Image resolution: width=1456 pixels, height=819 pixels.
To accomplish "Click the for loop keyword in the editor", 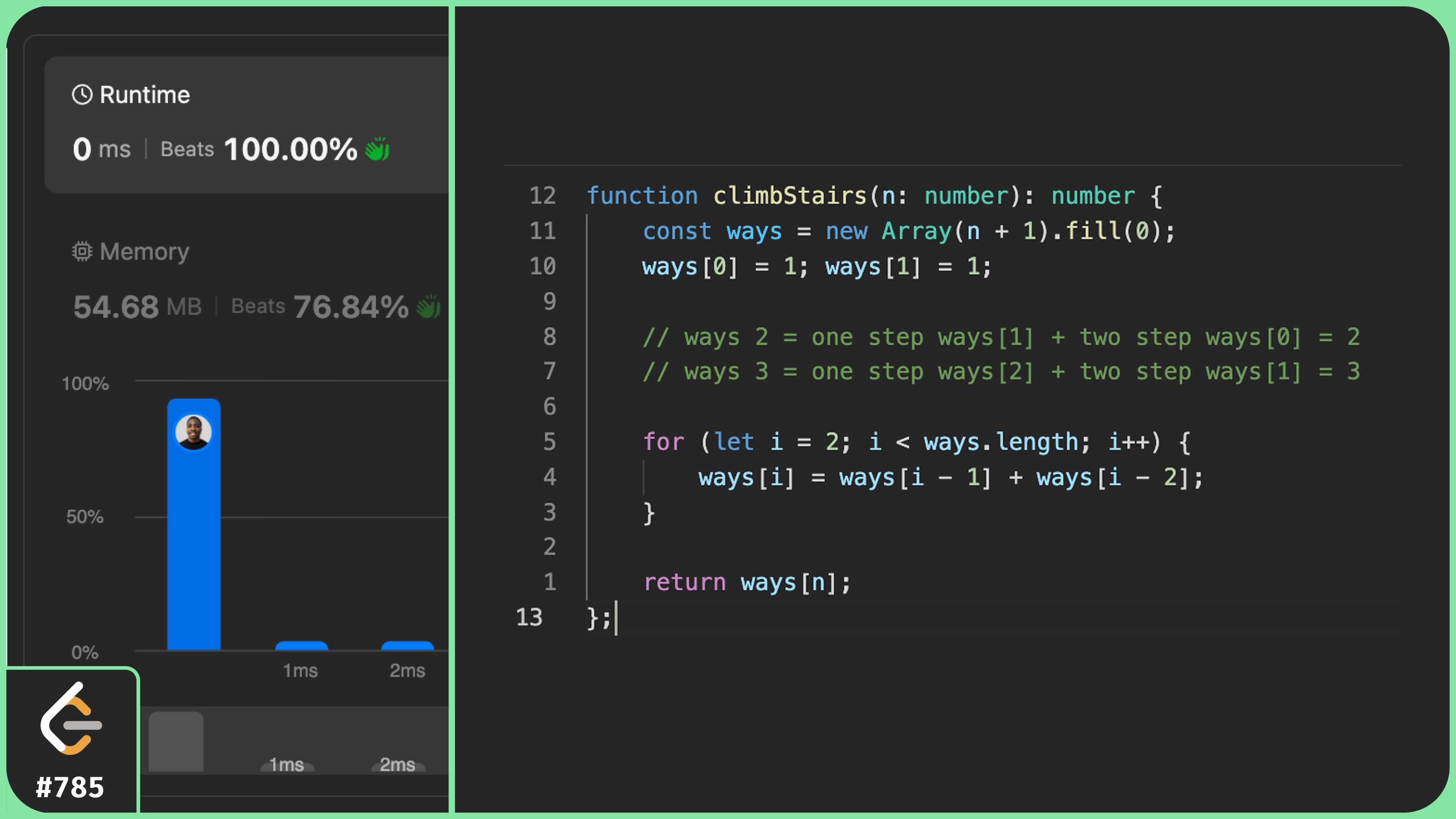I will click(x=663, y=441).
